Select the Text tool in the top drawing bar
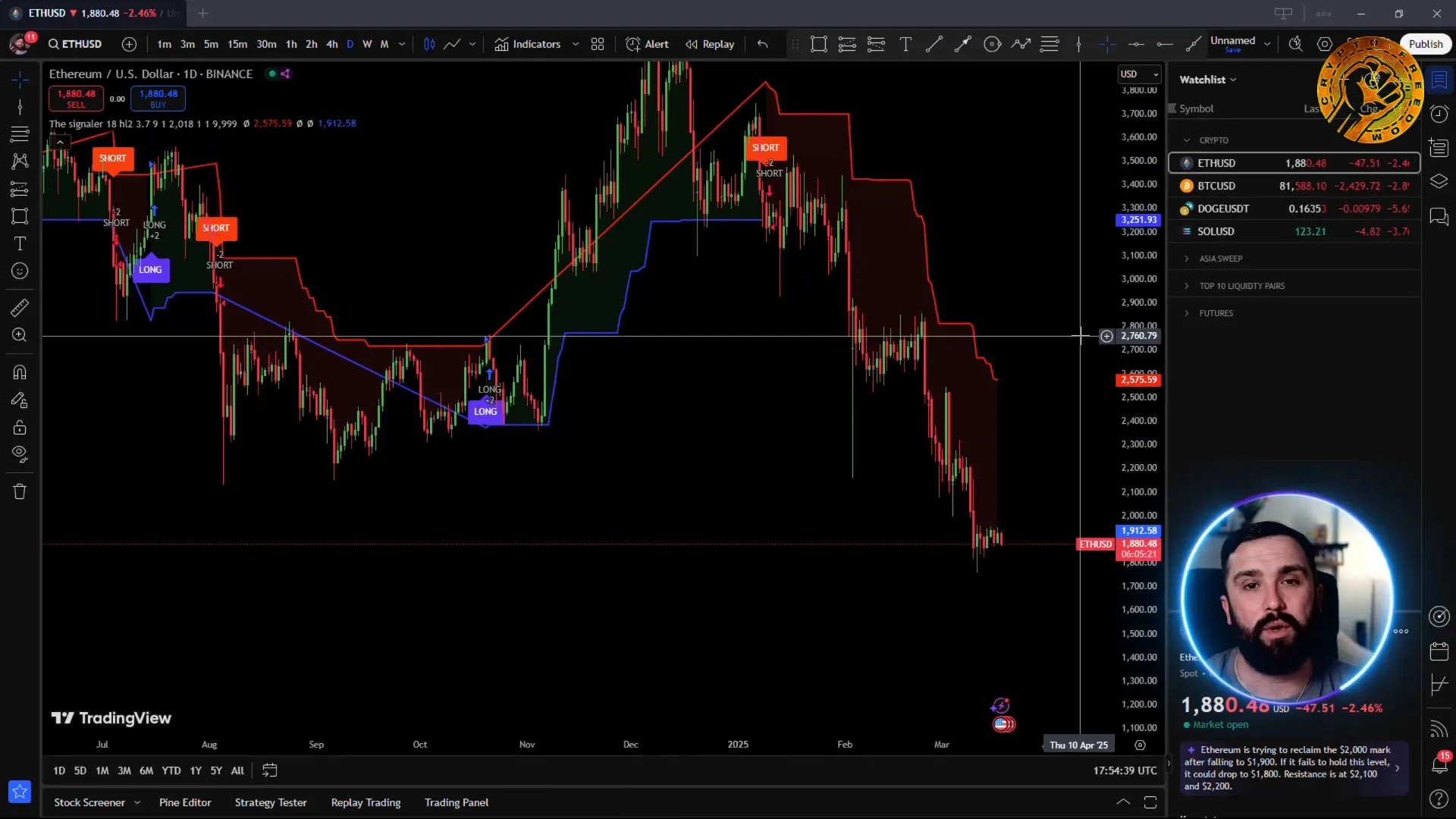This screenshot has width=1456, height=819. [905, 44]
